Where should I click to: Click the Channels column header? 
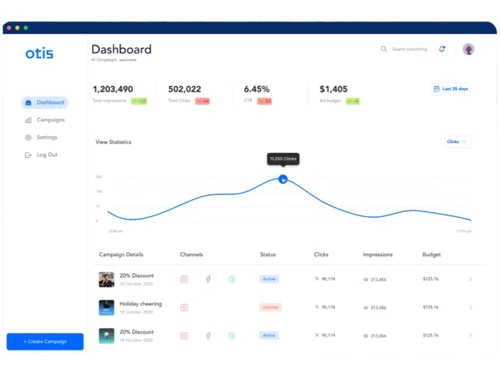(x=191, y=255)
